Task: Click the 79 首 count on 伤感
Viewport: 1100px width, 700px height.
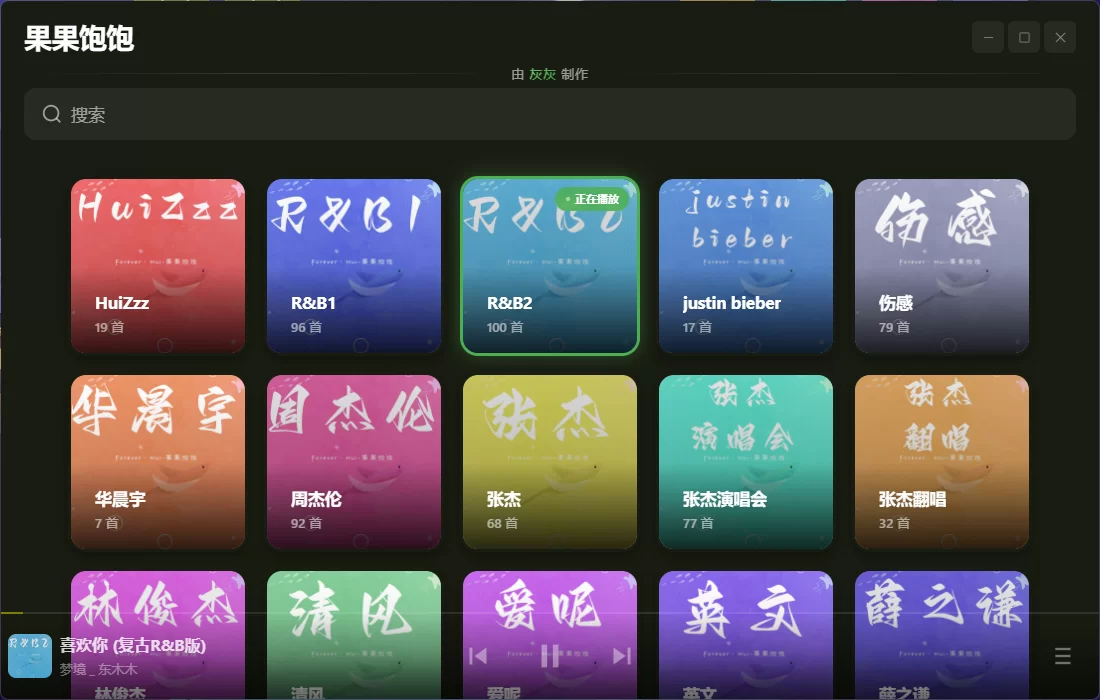Action: tap(894, 327)
